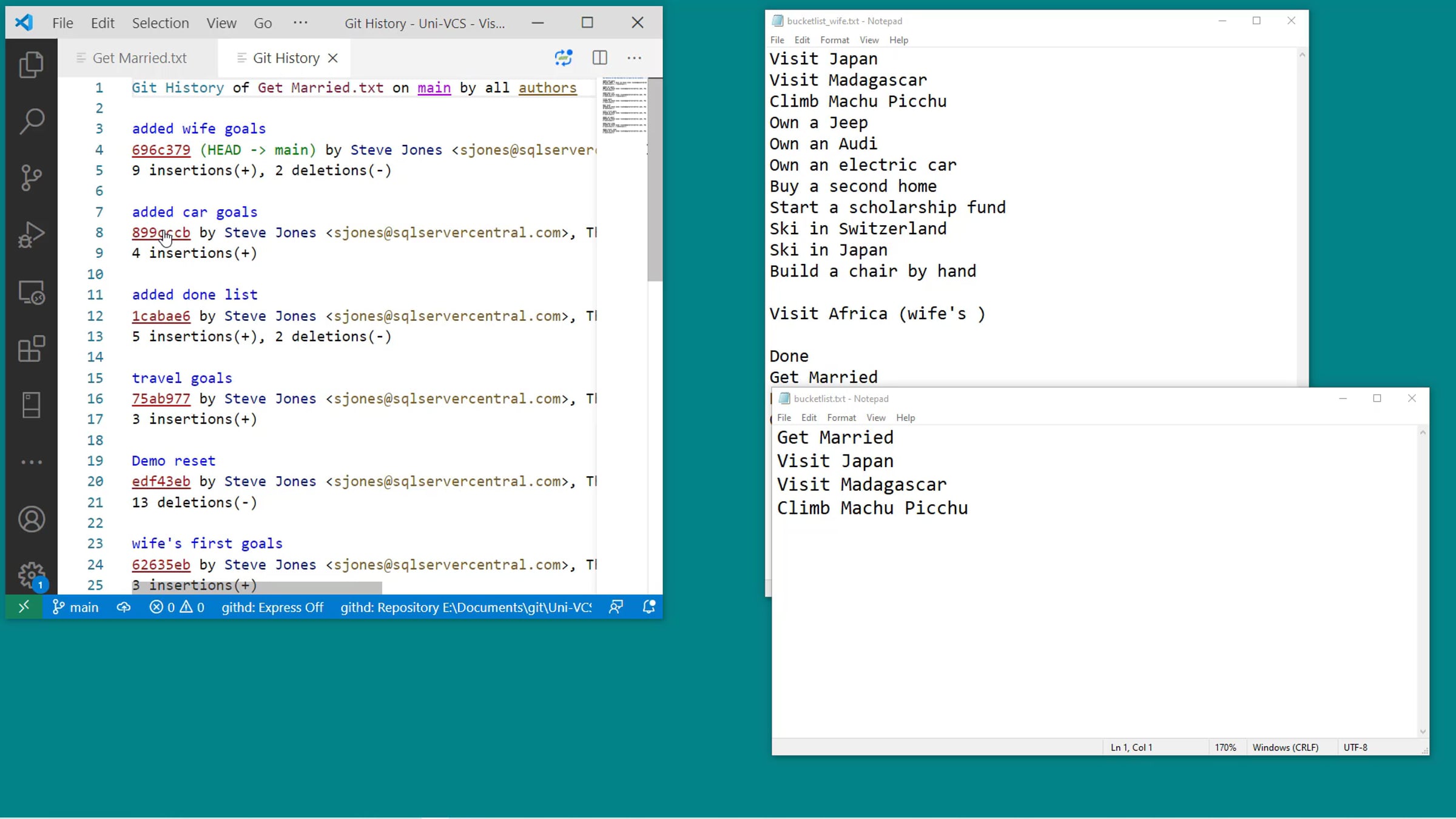The width and height of the screenshot is (1456, 819).
Task: Toggle githd Express Off in status bar
Action: pos(272,607)
